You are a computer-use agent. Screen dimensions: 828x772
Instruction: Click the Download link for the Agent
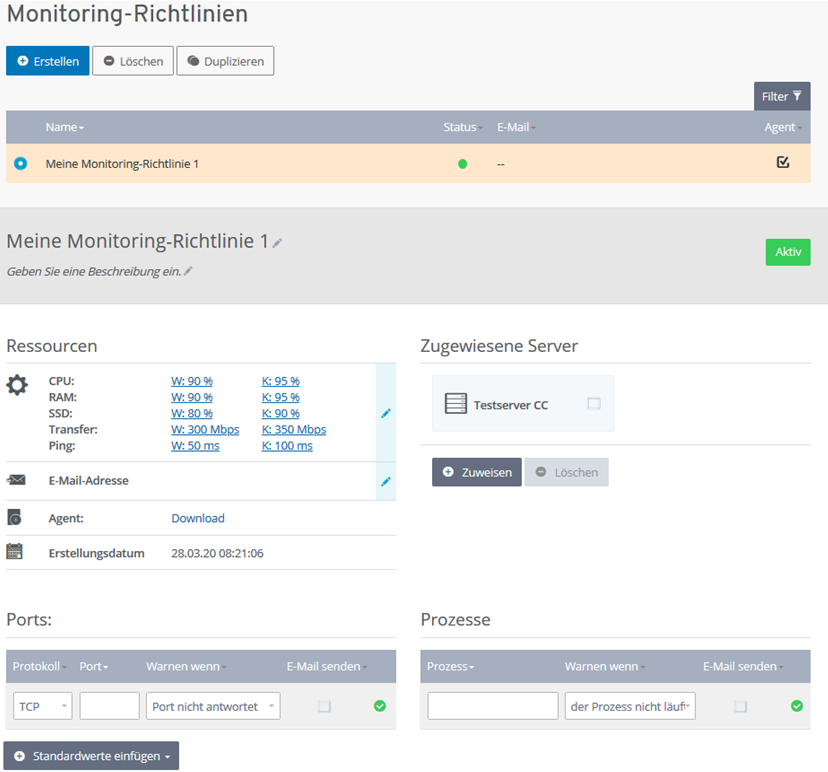click(x=197, y=518)
